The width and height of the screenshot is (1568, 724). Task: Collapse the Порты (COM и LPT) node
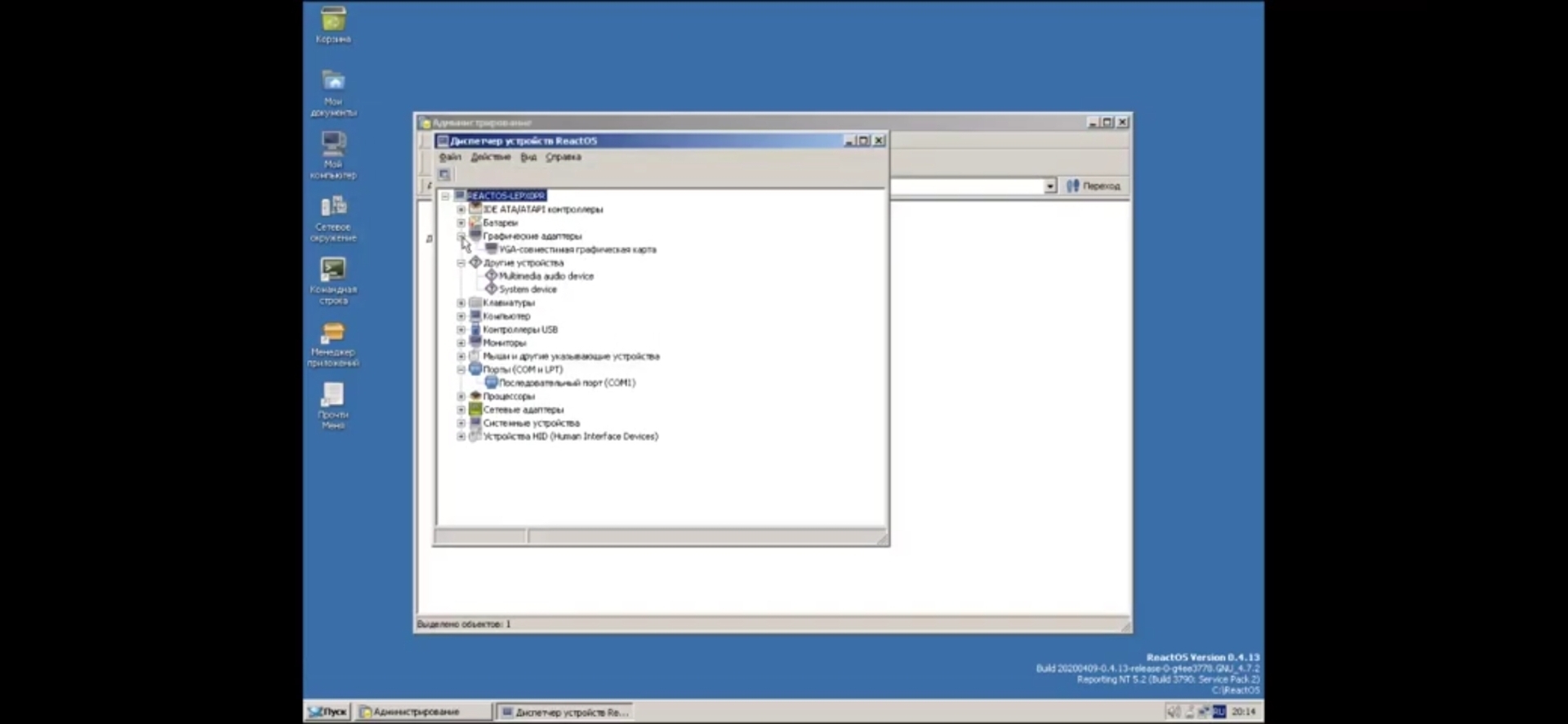pyautogui.click(x=461, y=369)
